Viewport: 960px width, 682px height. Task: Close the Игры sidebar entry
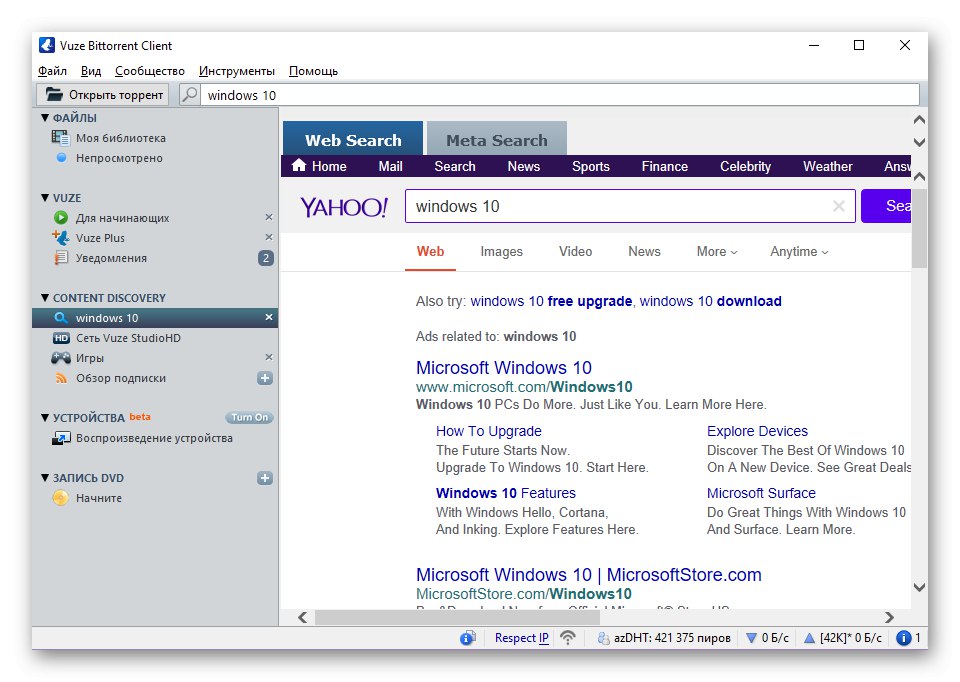(268, 357)
